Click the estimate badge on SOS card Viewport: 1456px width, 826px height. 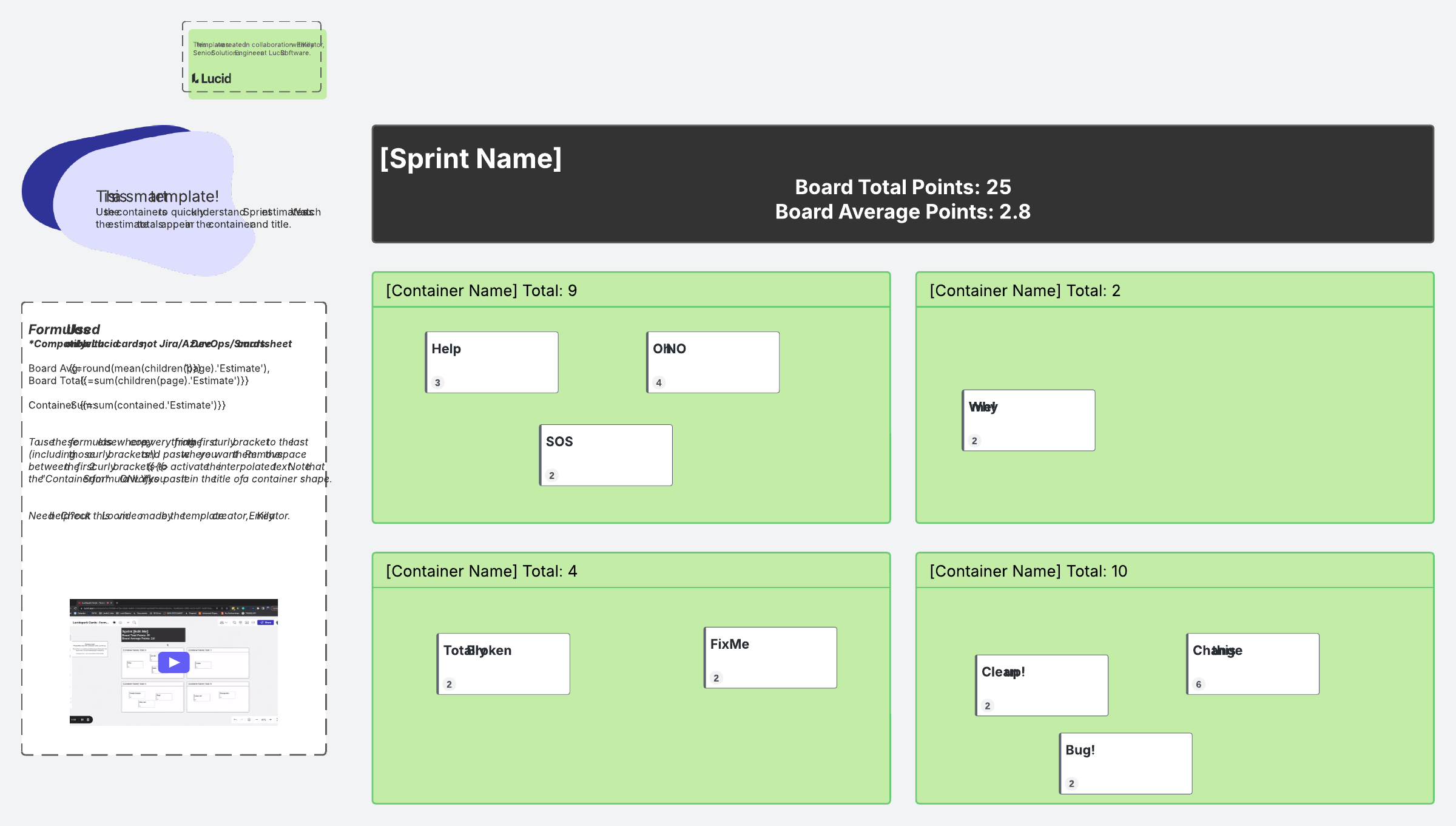[551, 476]
